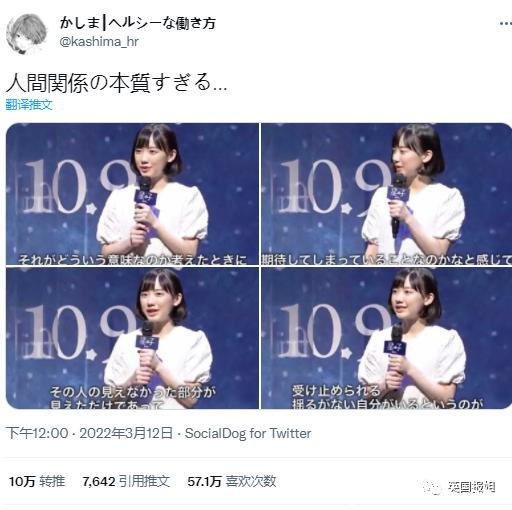512x510 pixels.
Task: Click the 引用推文 label text
Action: (x=145, y=481)
